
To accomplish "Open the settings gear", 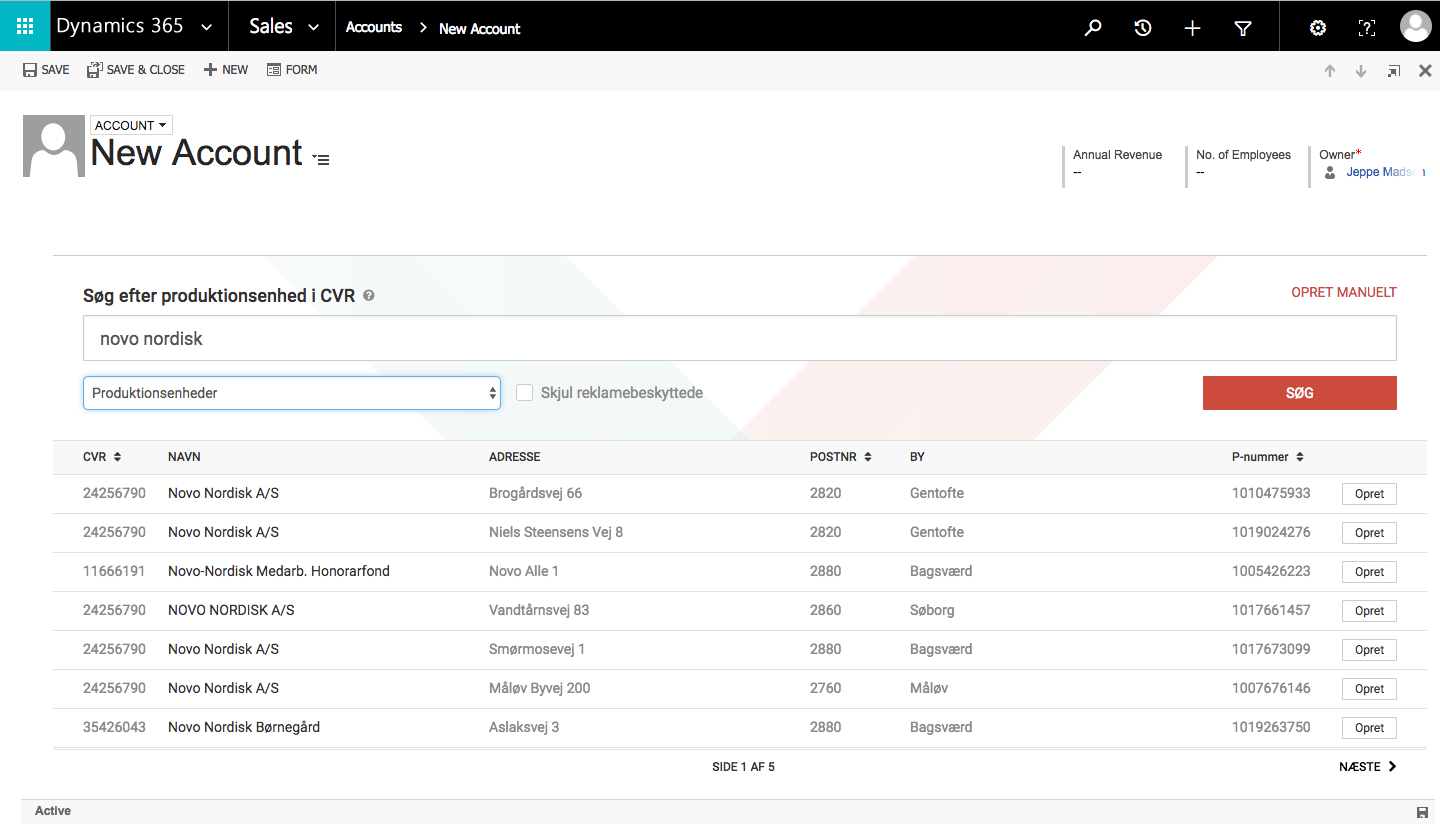I will point(1318,28).
